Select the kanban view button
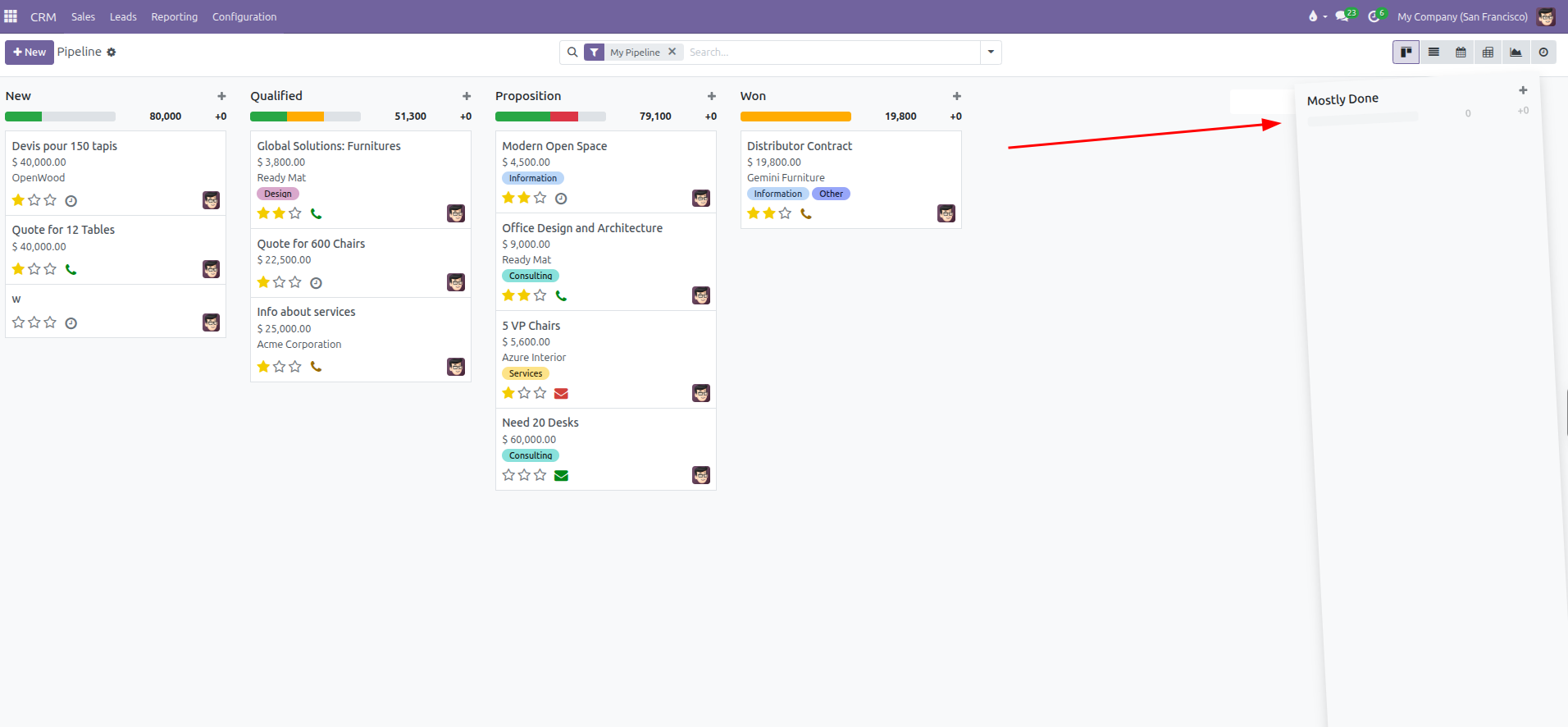 (x=1406, y=53)
